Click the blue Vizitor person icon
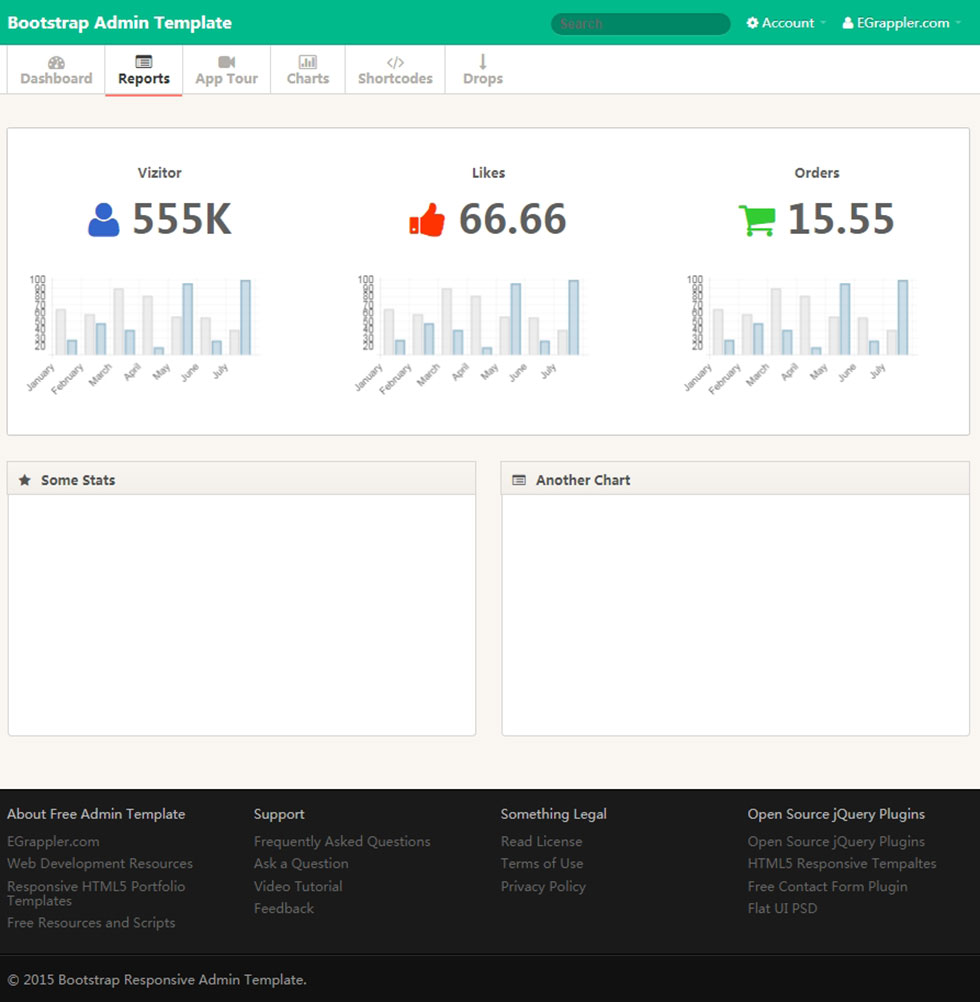Screen dimensions: 980x1002 pyautogui.click(x=103, y=220)
